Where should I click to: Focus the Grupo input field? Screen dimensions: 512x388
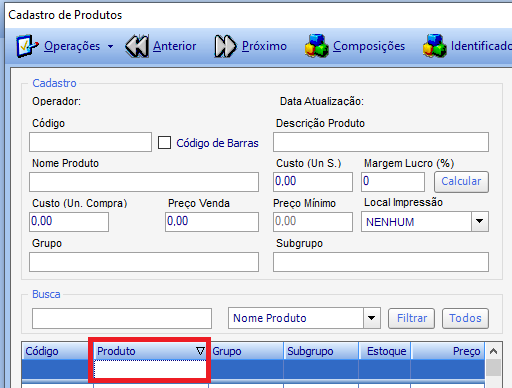coord(144,262)
